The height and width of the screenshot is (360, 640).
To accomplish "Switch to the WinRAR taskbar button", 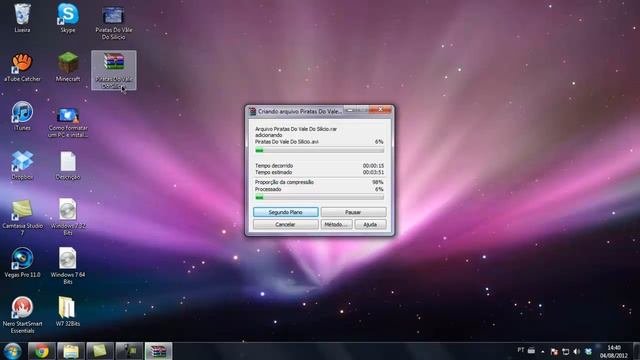I will [158, 351].
